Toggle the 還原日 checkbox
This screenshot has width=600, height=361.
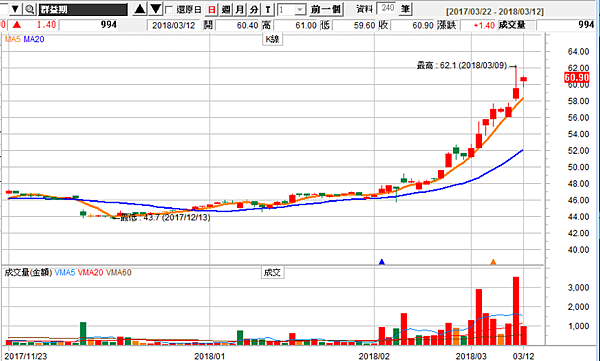[x=169, y=9]
